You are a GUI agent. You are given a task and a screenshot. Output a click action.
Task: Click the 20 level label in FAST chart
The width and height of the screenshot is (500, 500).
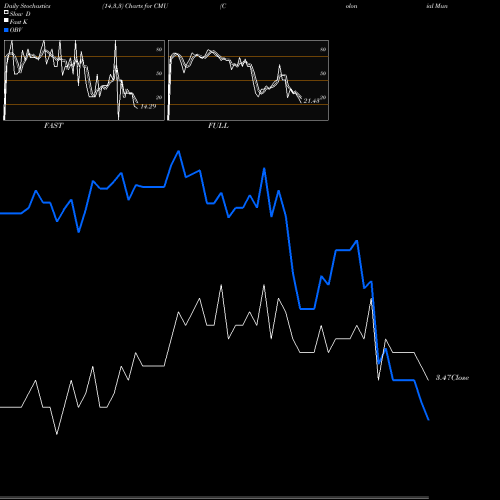159,97
